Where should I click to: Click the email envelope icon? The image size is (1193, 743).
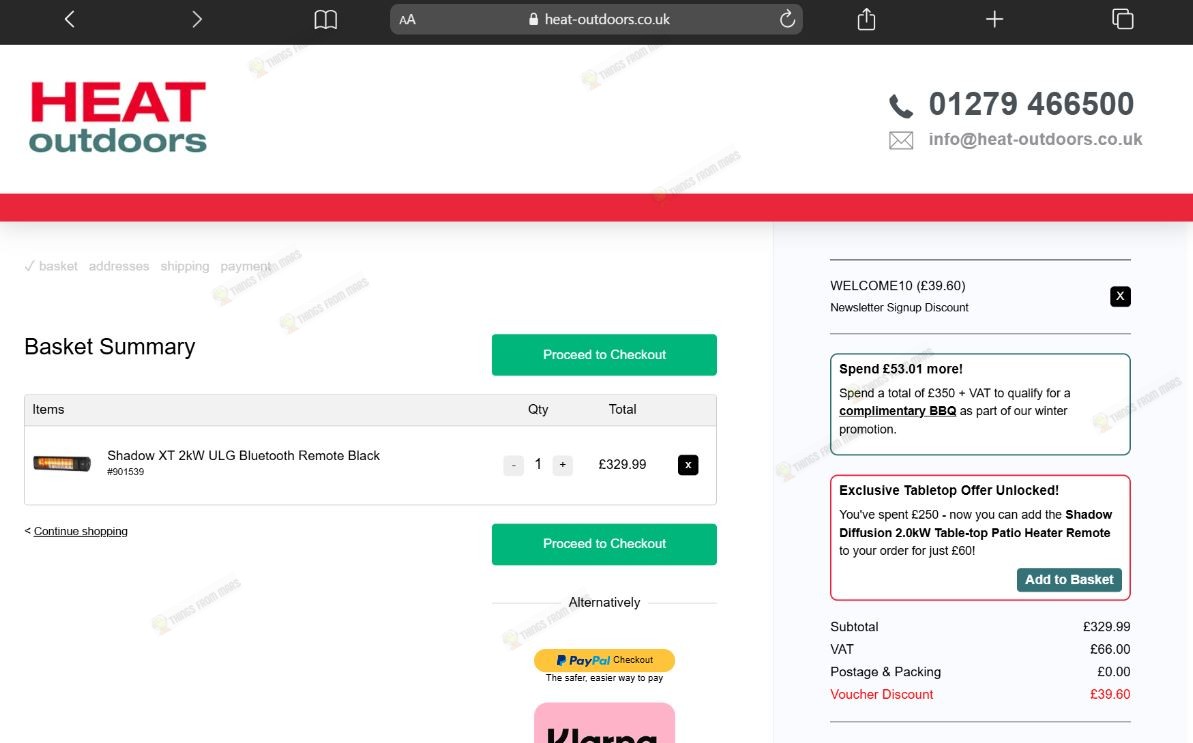(x=901, y=141)
